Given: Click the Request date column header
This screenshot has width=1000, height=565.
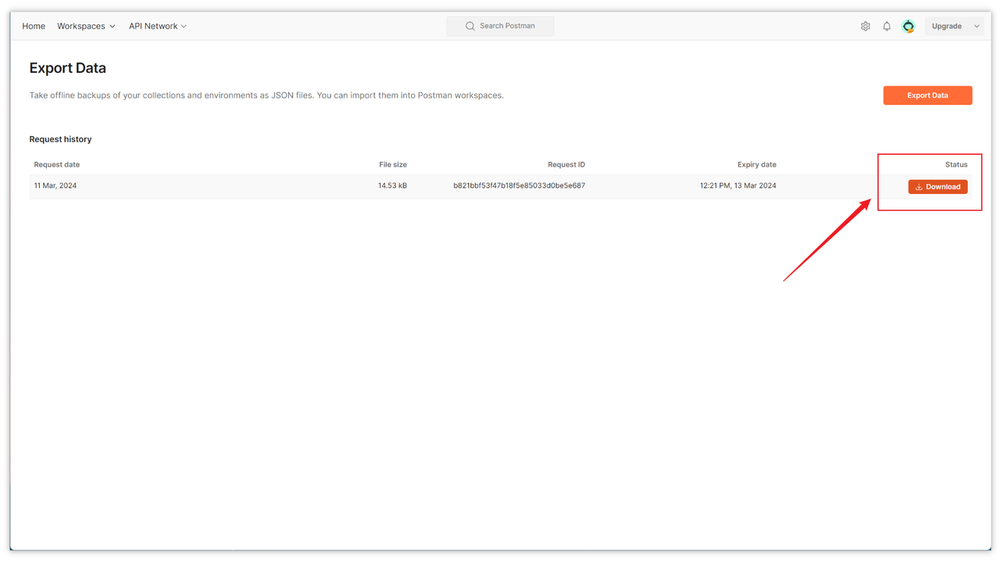Looking at the screenshot, I should click(x=57, y=164).
